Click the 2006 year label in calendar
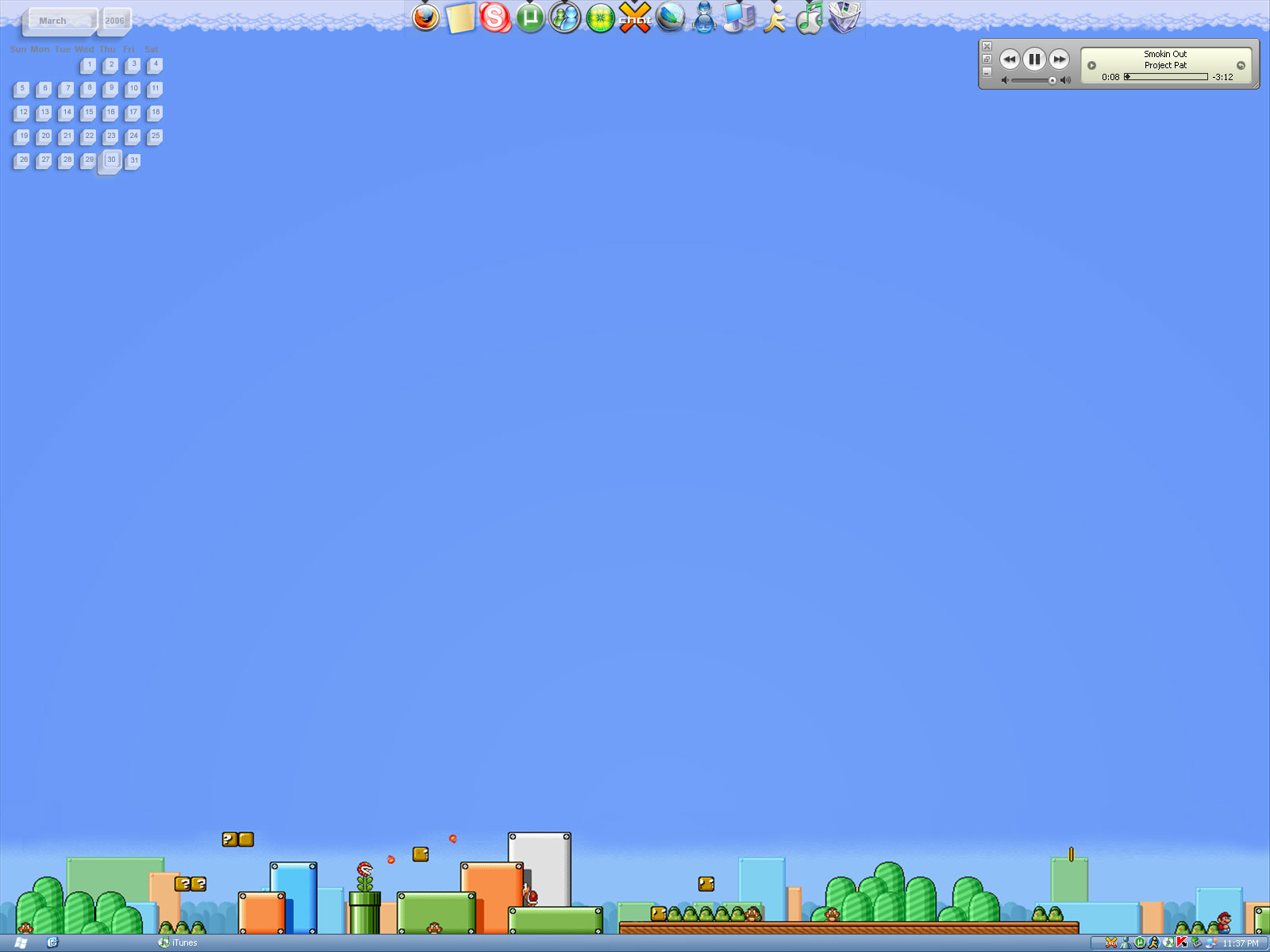 coord(115,20)
